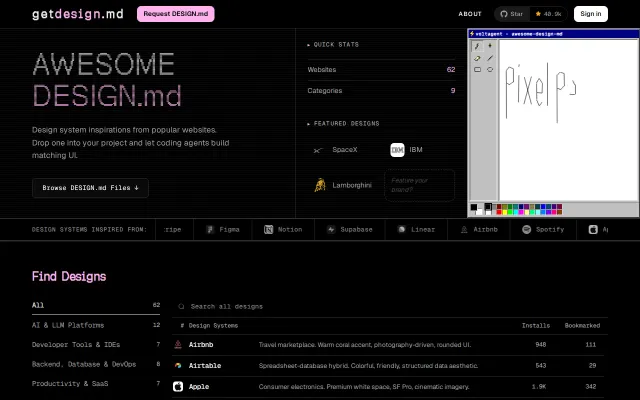The image size is (640, 400).
Task: Select the fill bucket tool in paint window
Action: click(x=490, y=46)
